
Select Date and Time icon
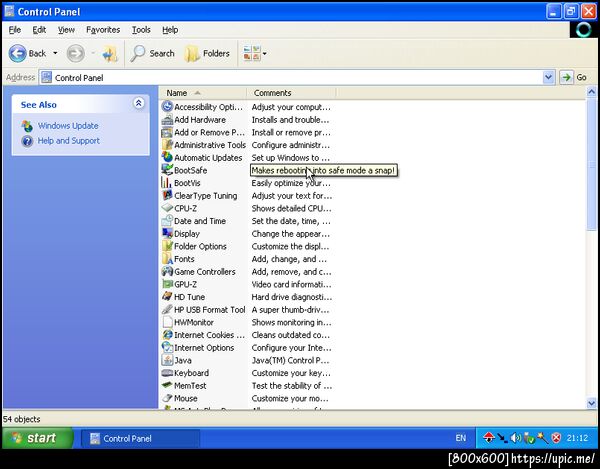(x=167, y=221)
